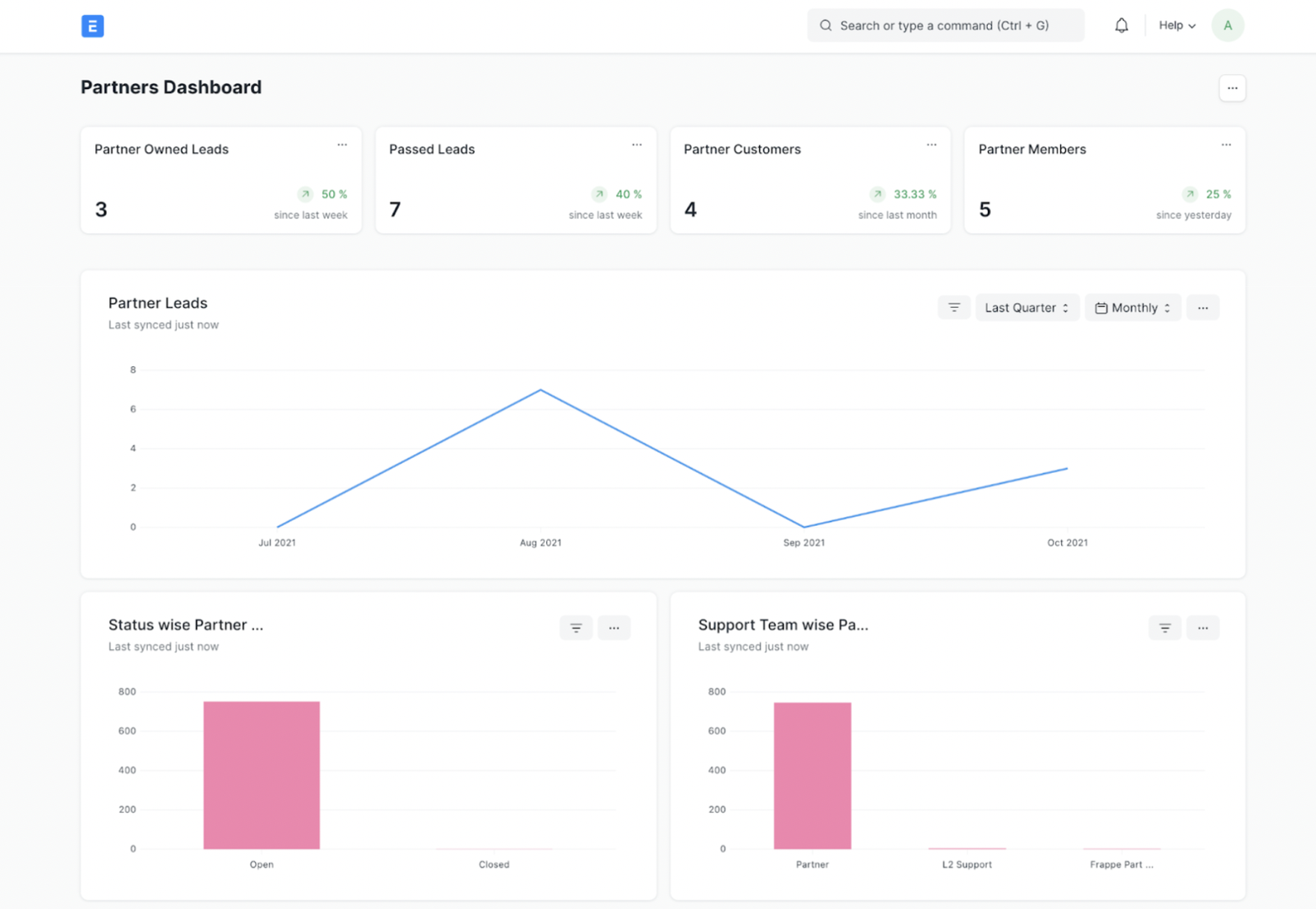Click the Frappe Part ... axis label
This screenshot has height=909, width=1316.
[x=1122, y=864]
